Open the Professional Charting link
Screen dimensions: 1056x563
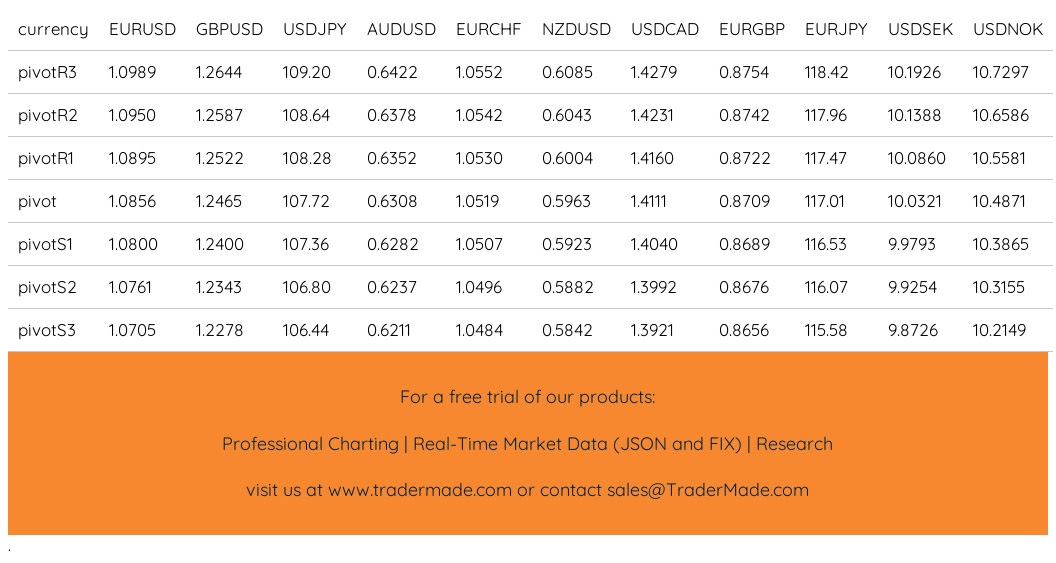pyautogui.click(x=310, y=444)
